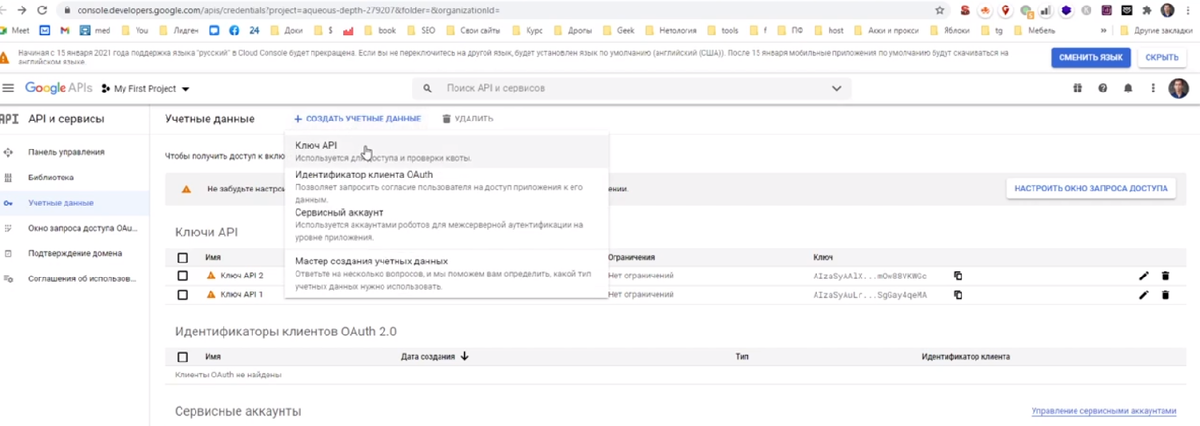
Task: Copy the key of Ключ API 2
Action: 958,275
